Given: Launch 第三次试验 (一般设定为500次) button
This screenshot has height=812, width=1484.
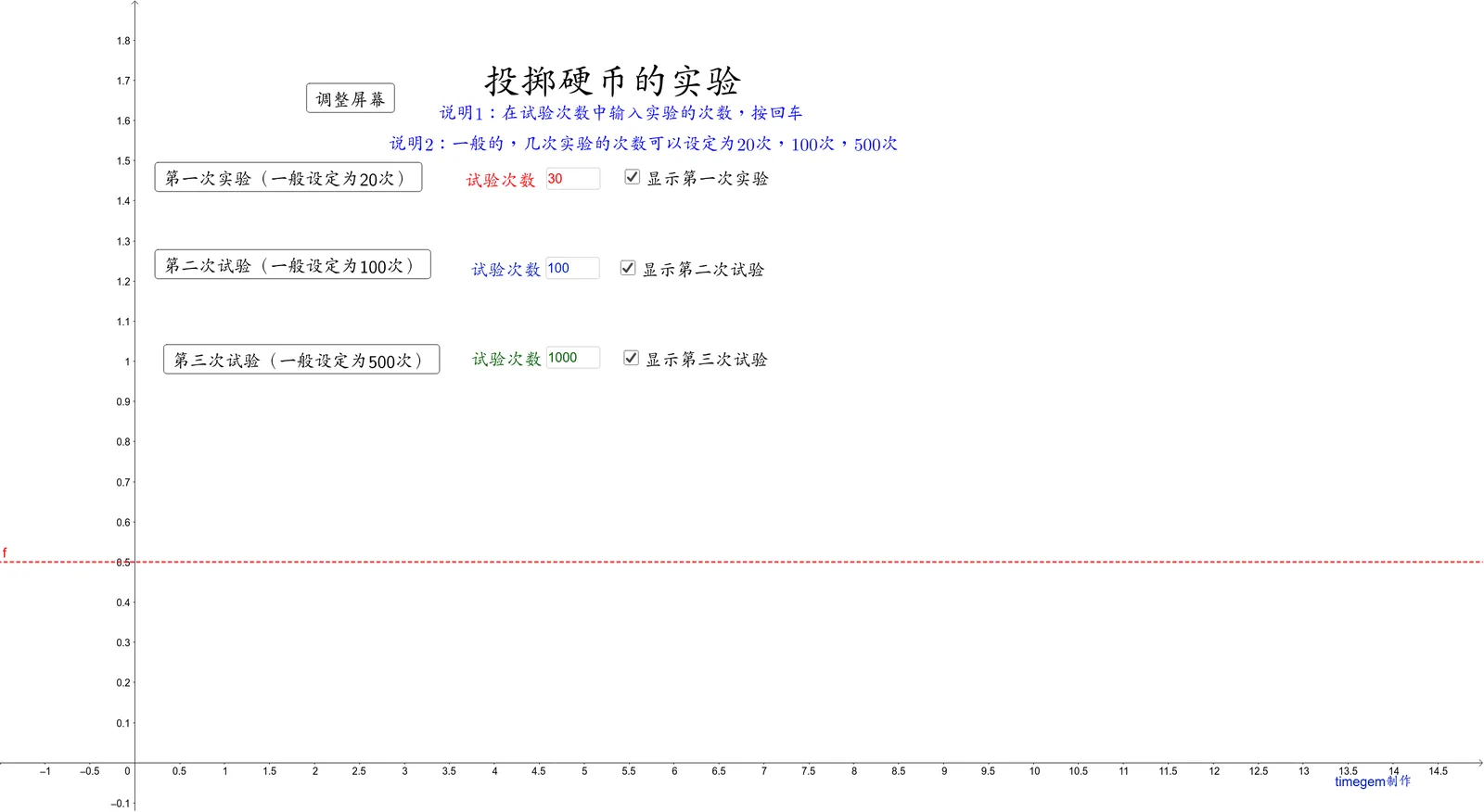Looking at the screenshot, I should (301, 360).
